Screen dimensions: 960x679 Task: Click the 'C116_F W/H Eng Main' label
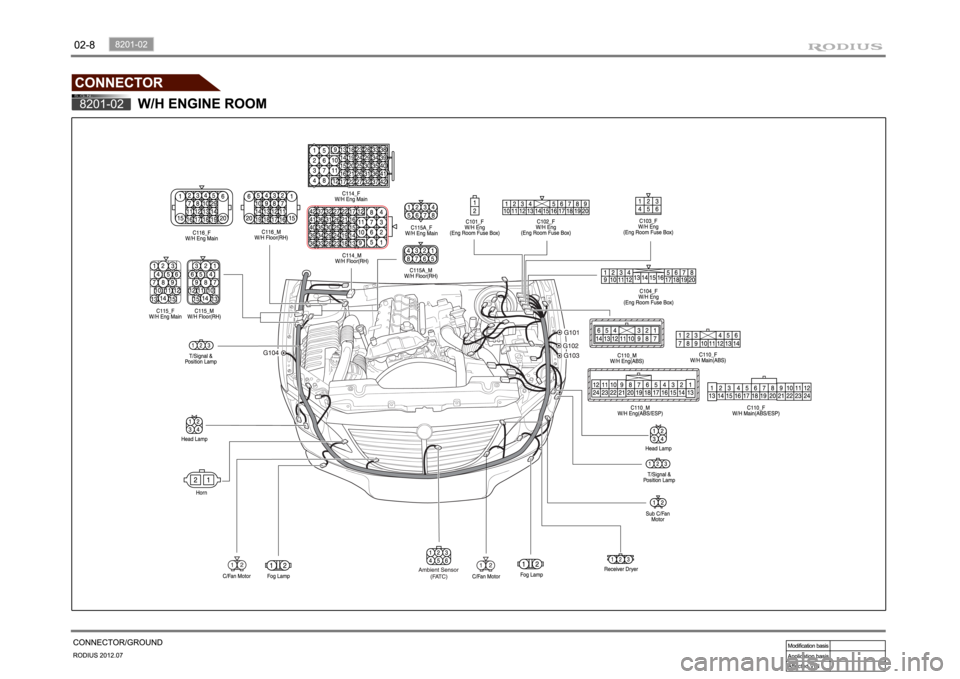201,235
